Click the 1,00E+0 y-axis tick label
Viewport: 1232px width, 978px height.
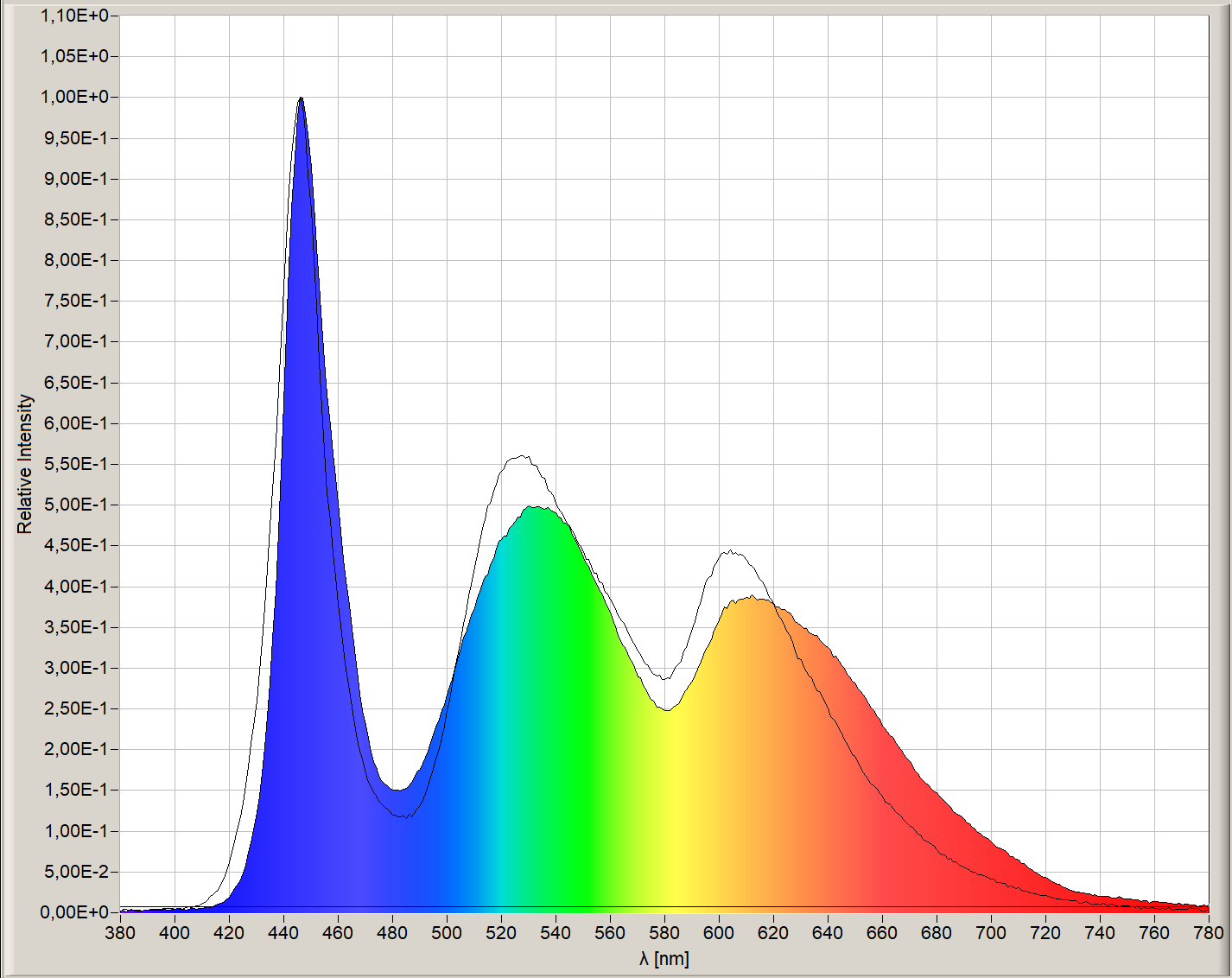pos(74,97)
